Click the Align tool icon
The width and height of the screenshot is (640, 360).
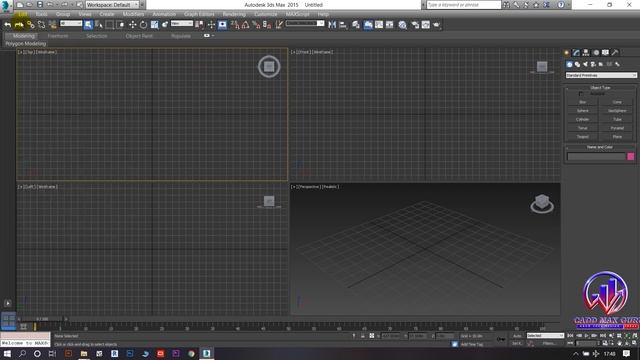click(343, 25)
